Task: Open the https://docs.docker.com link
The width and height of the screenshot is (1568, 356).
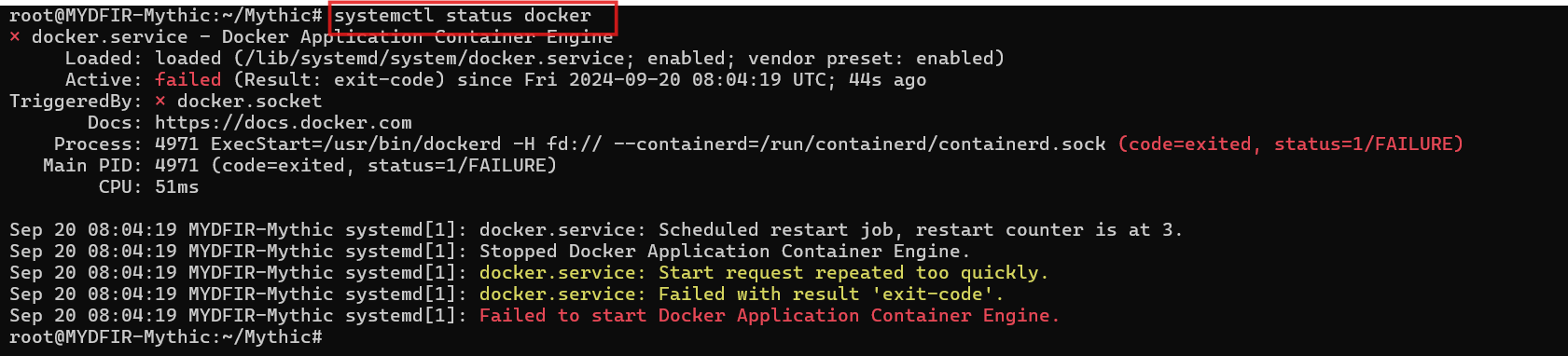Action: click(284, 123)
